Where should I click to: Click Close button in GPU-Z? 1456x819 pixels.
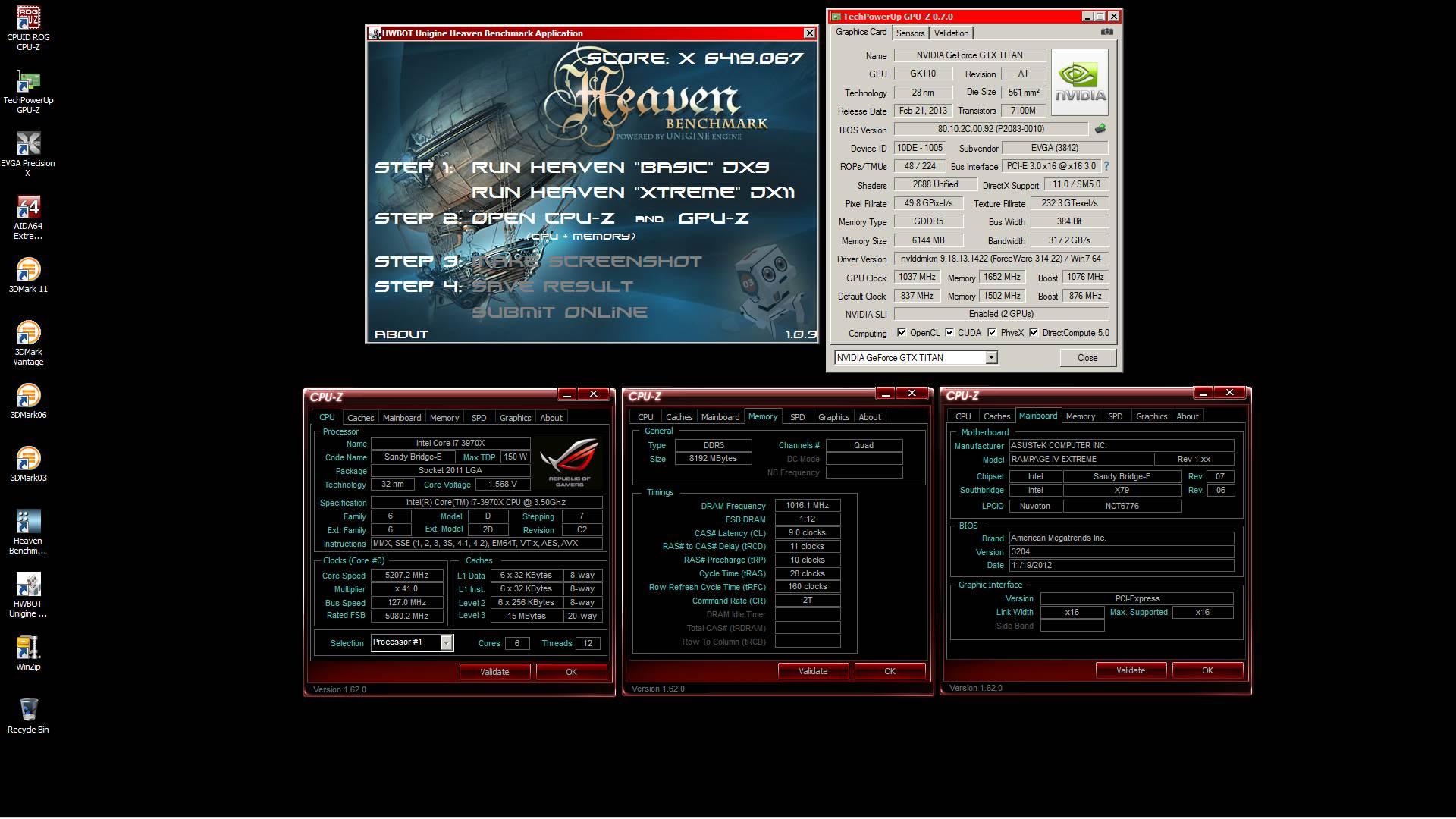click(x=1087, y=358)
